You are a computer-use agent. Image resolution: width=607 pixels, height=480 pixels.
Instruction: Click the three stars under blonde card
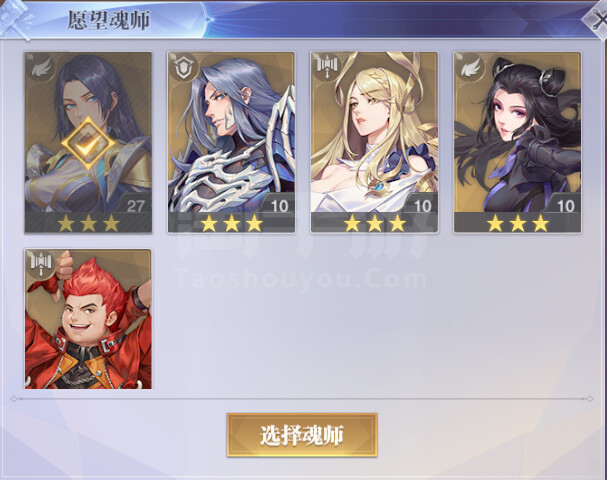[374, 223]
